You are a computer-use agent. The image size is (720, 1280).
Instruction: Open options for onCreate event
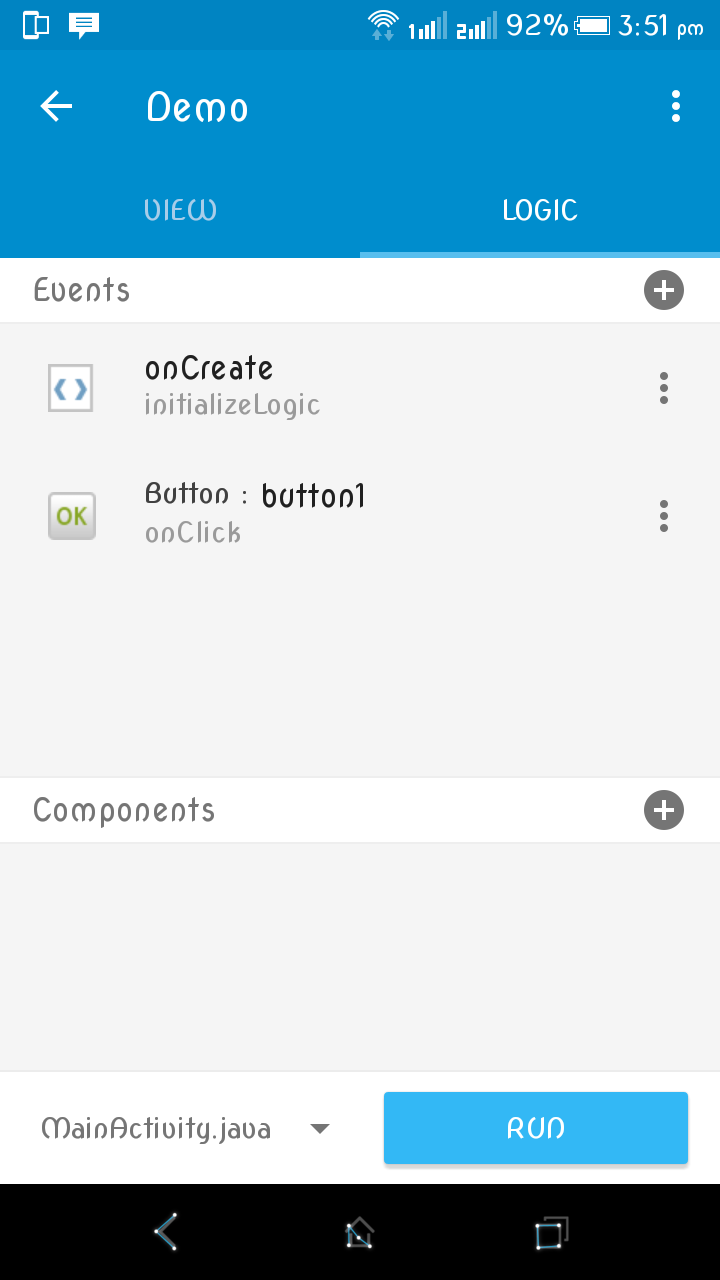pyautogui.click(x=663, y=388)
